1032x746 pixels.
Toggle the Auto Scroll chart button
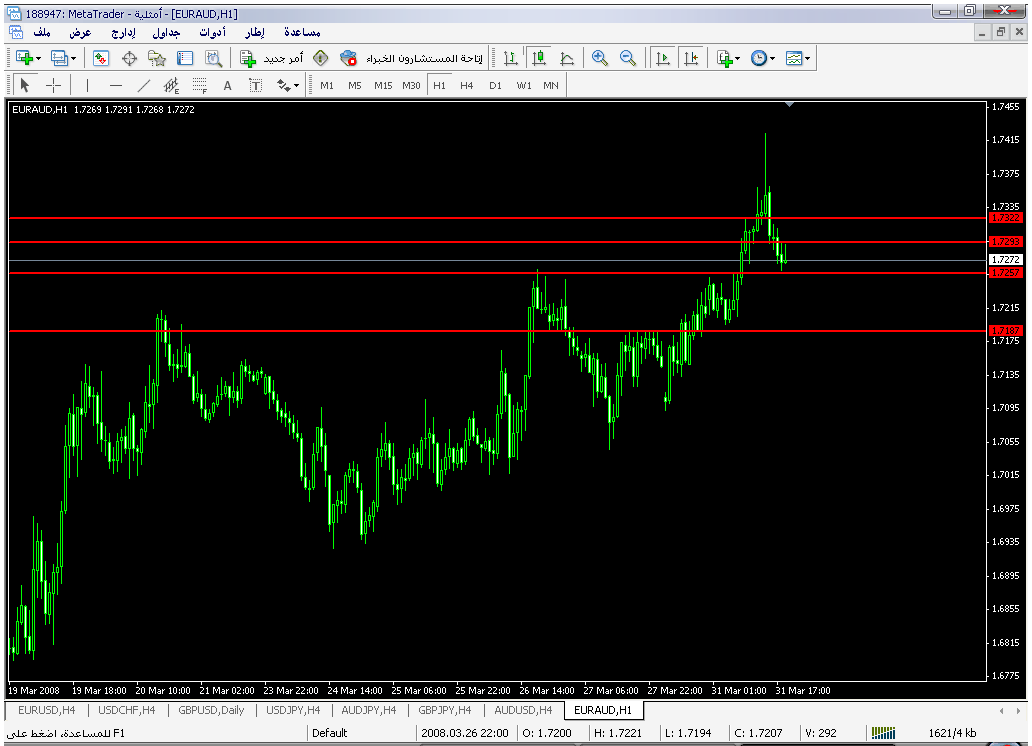662,58
